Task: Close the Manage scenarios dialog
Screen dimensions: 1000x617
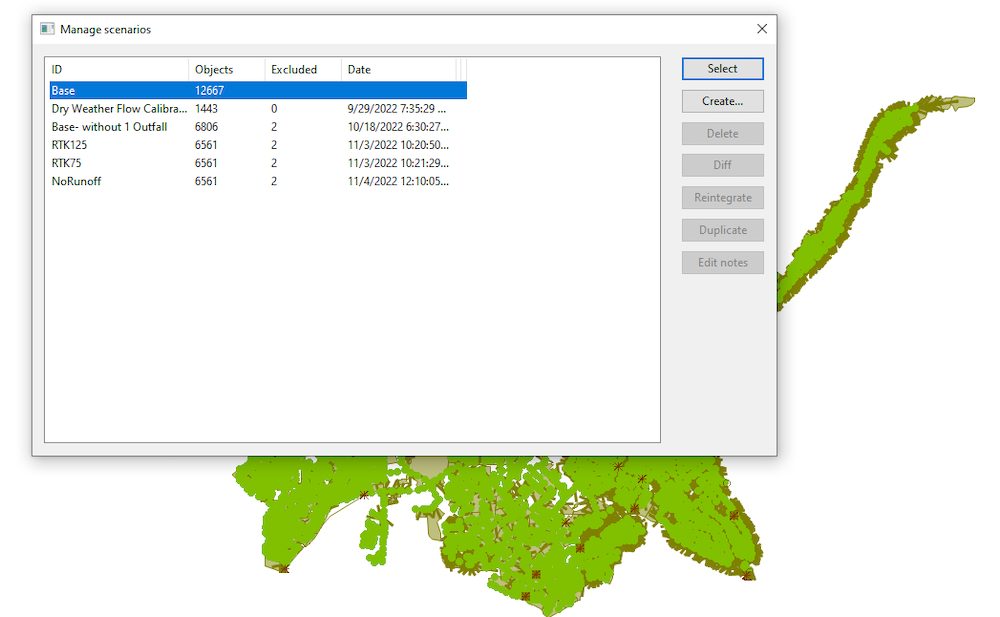Action: tap(761, 29)
